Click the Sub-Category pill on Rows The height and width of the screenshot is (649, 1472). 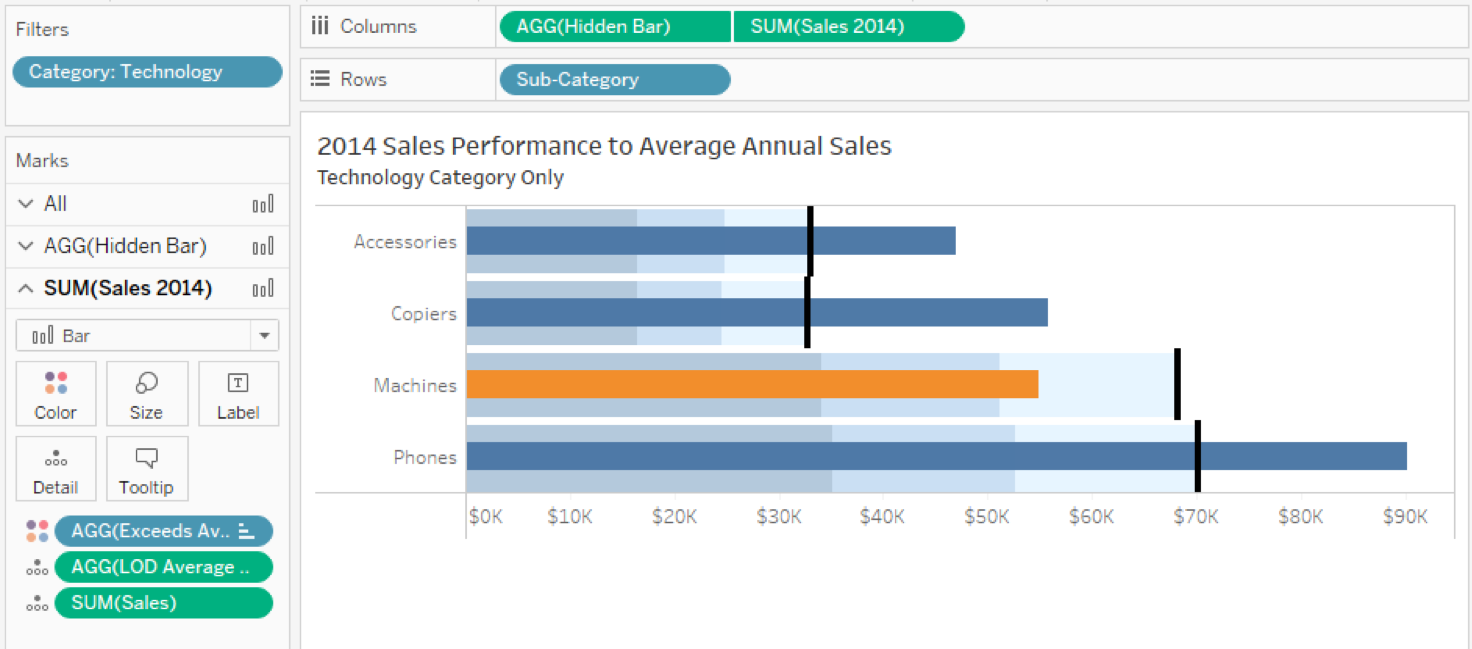pyautogui.click(x=614, y=79)
